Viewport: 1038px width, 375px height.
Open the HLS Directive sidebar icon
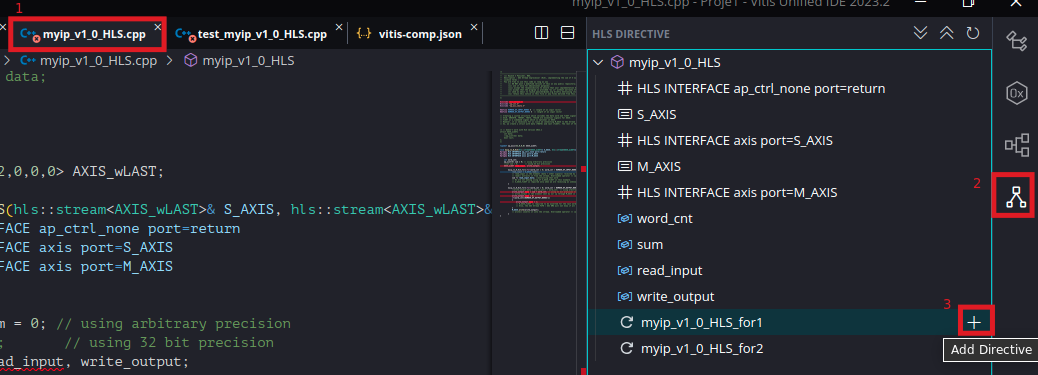(x=1015, y=197)
